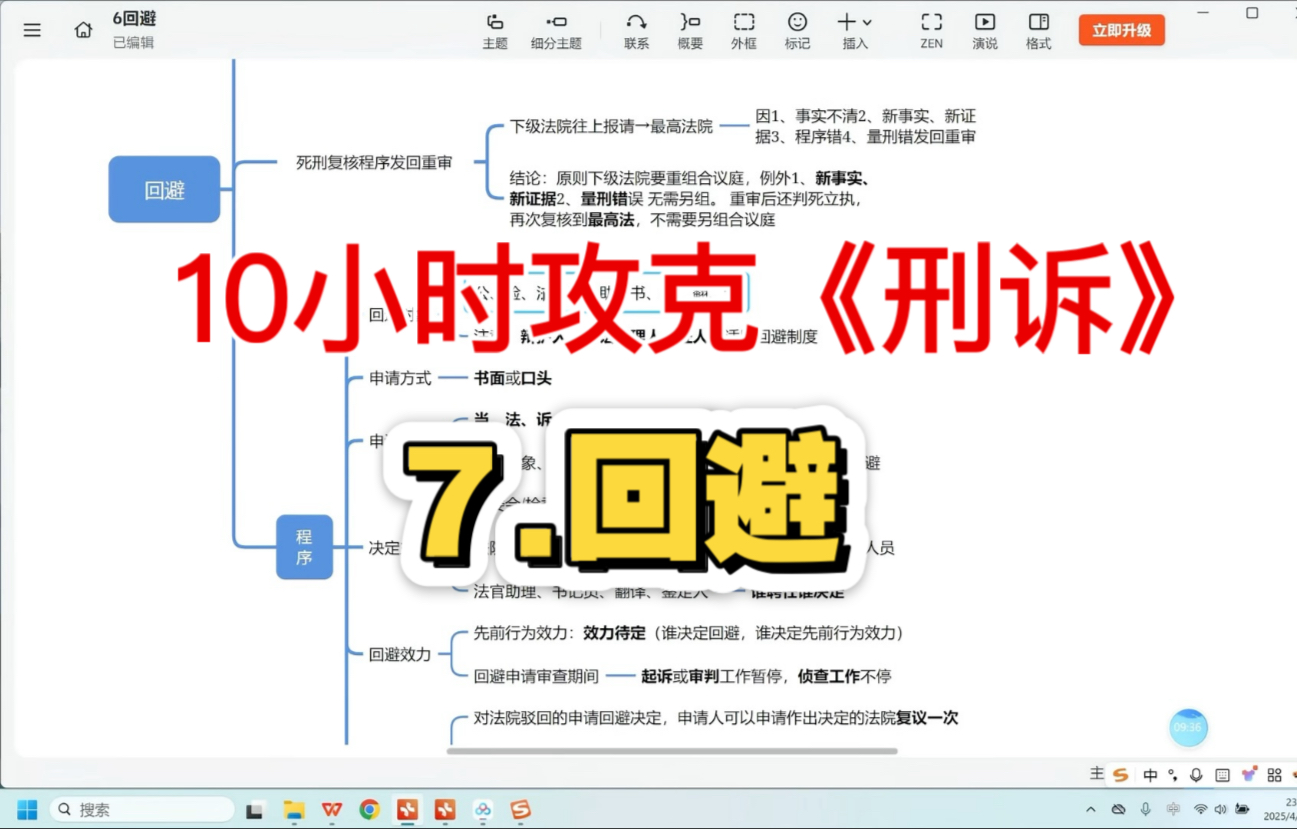The height and width of the screenshot is (829, 1297).
Task: Toggle Chinese/English input mode (中)
Action: pos(1150,775)
